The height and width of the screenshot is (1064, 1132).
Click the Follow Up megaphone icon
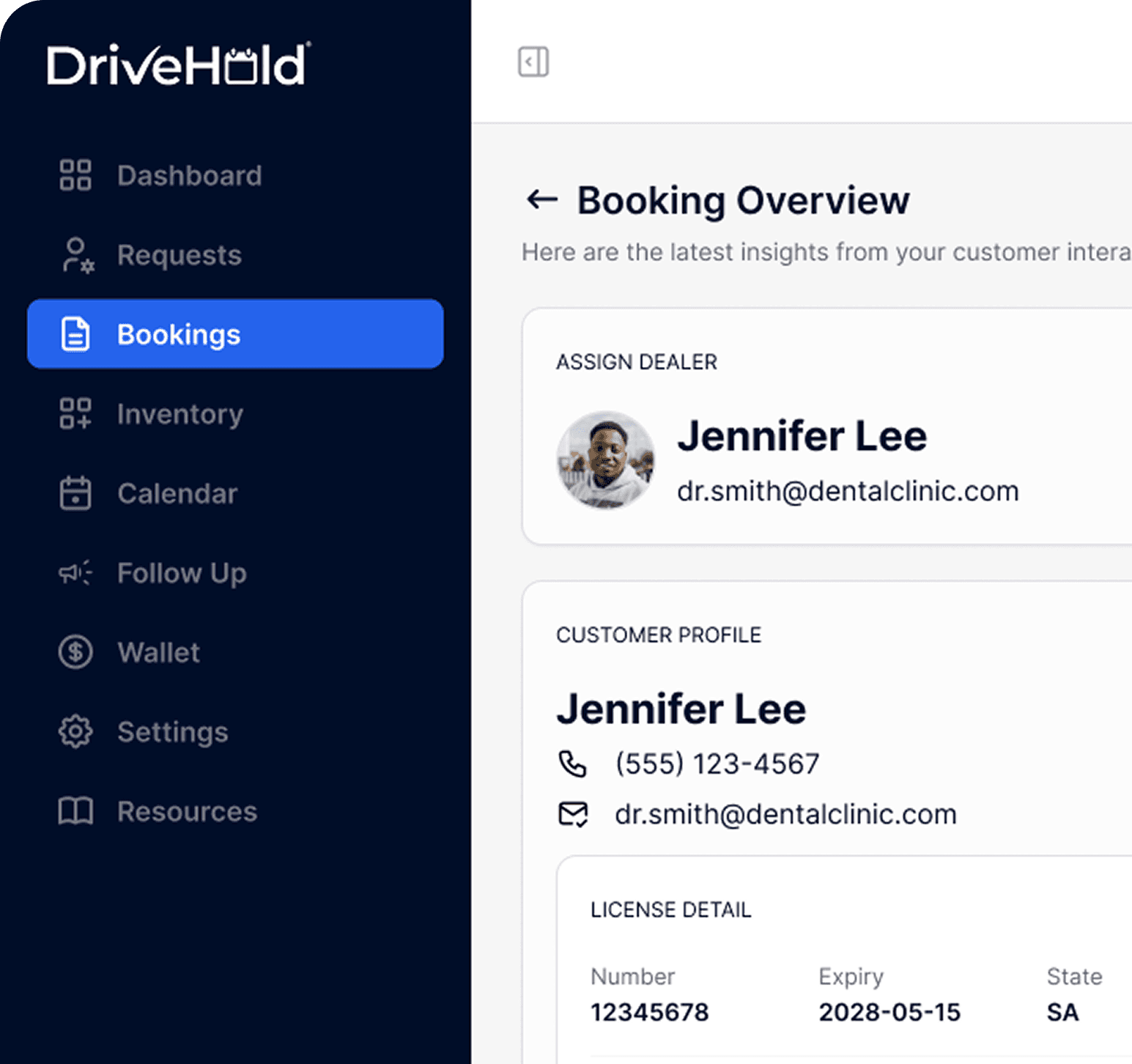click(74, 573)
